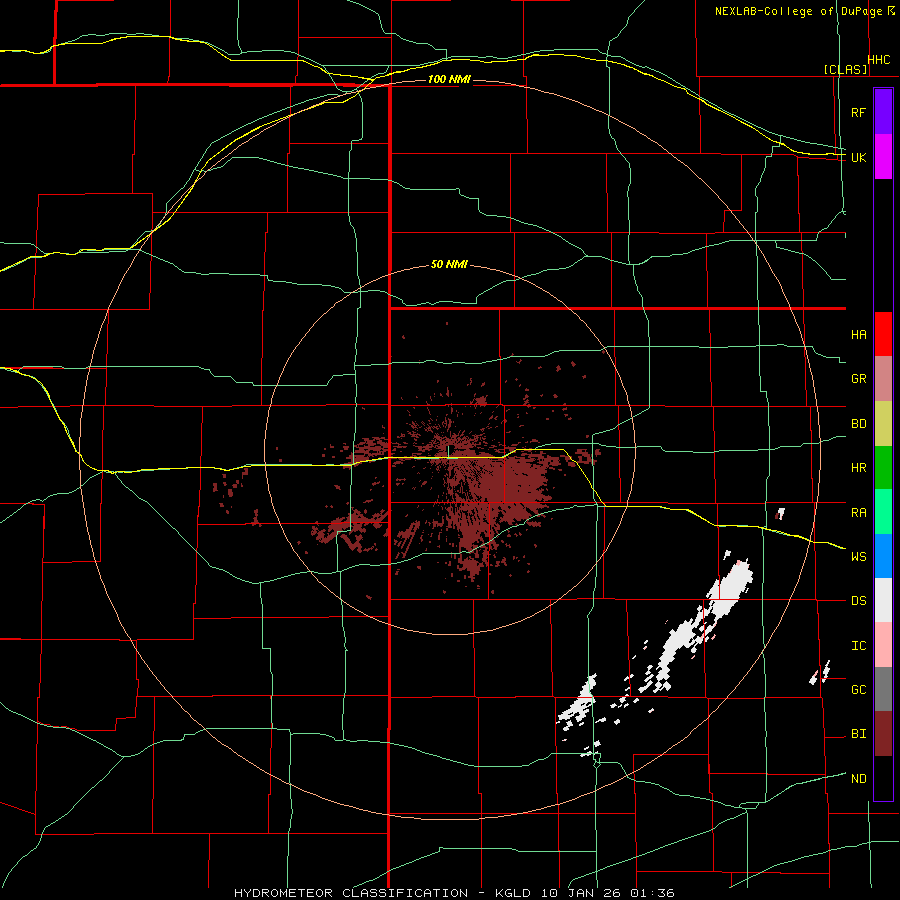Select the GR legend label
The height and width of the screenshot is (900, 900).
(x=858, y=379)
